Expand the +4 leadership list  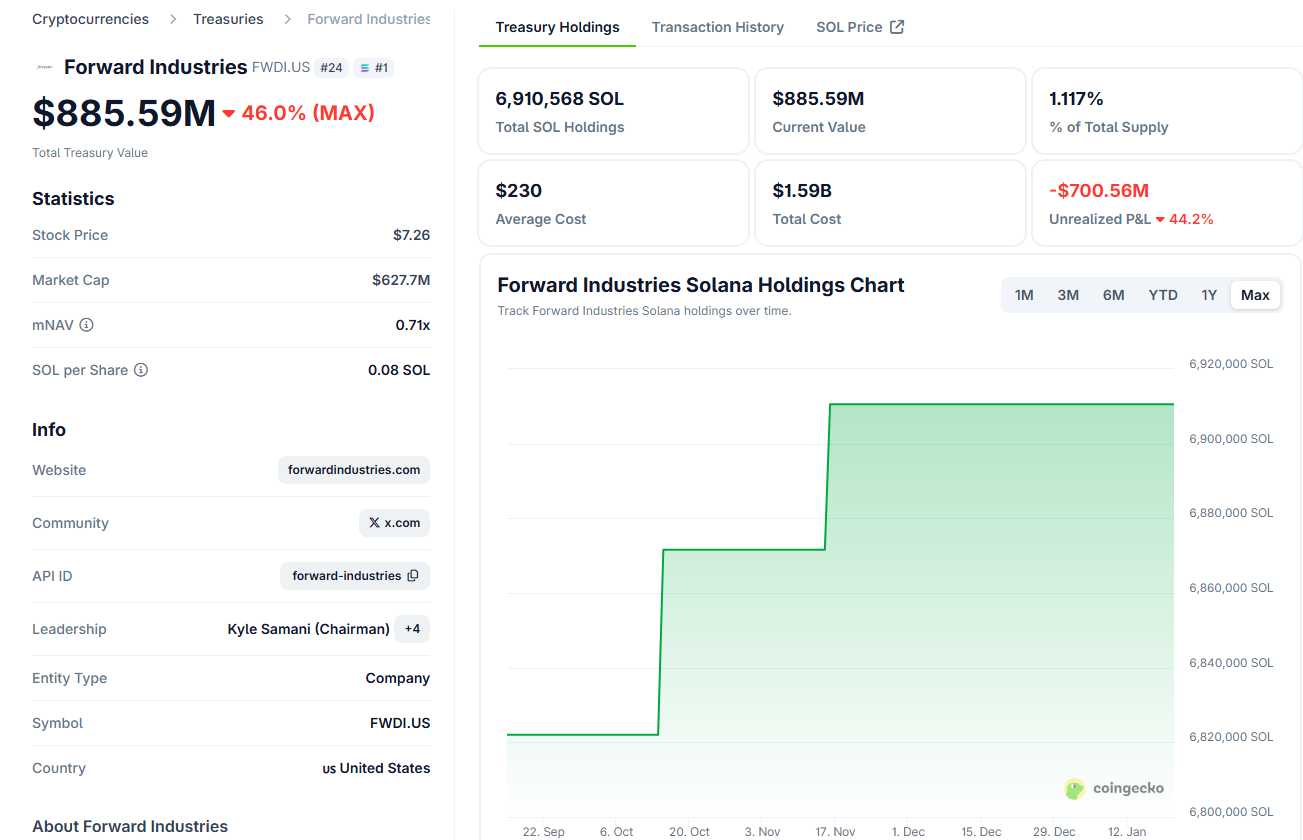(411, 628)
